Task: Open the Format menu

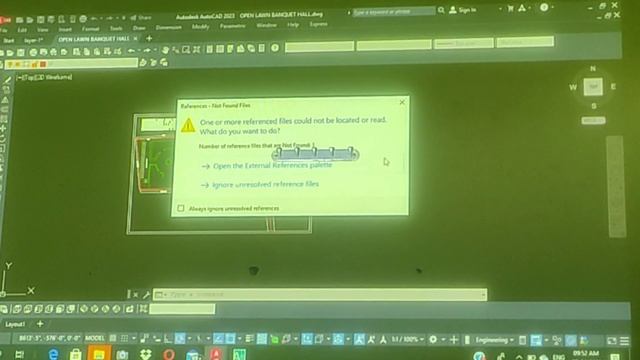Action: [x=90, y=29]
